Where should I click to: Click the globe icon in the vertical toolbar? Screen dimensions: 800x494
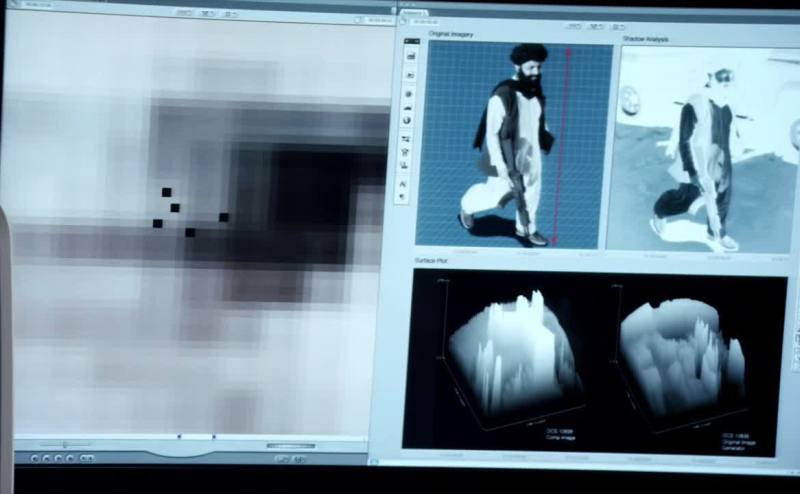pyautogui.click(x=409, y=120)
